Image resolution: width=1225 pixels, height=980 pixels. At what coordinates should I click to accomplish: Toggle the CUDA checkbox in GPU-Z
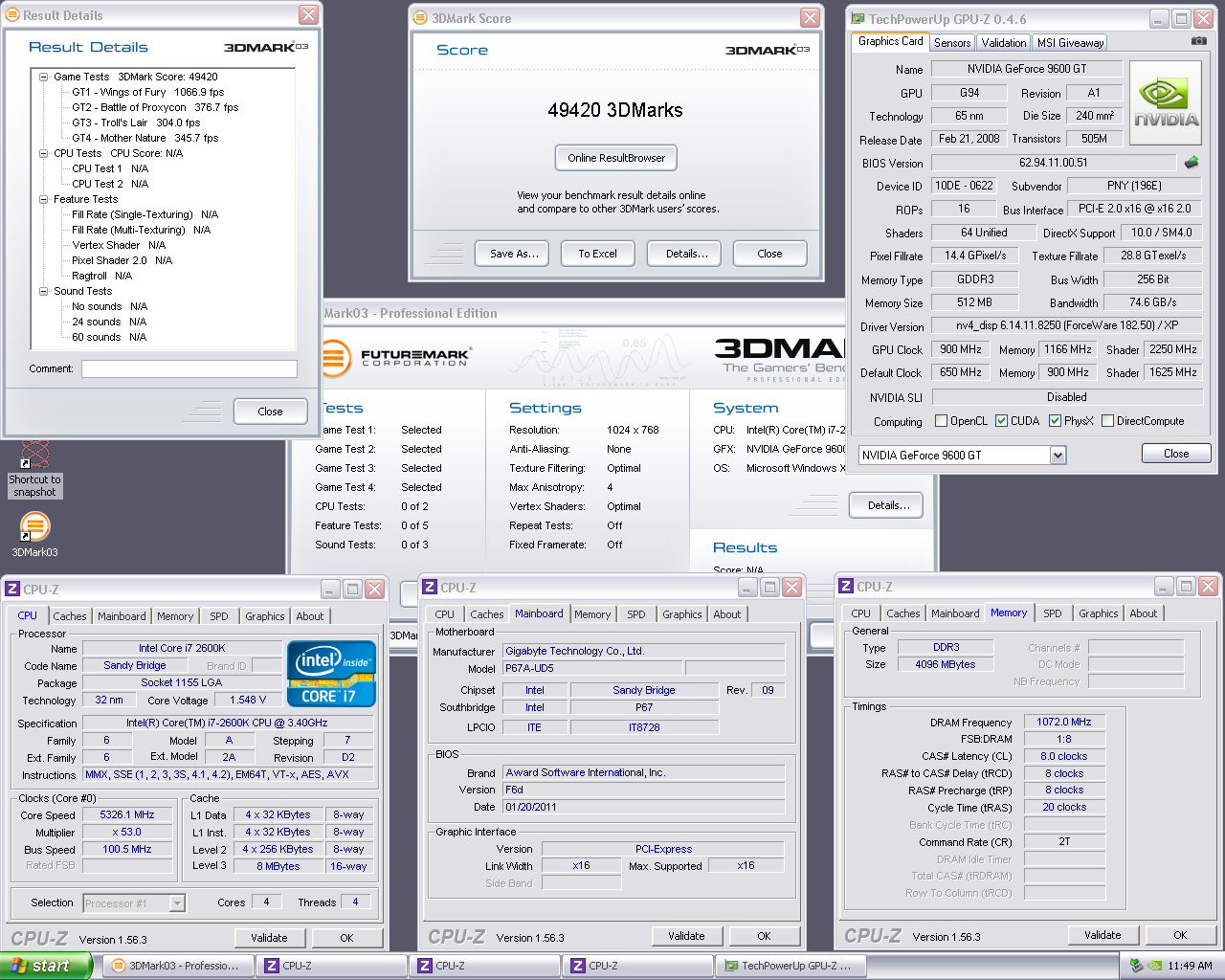coord(1001,421)
